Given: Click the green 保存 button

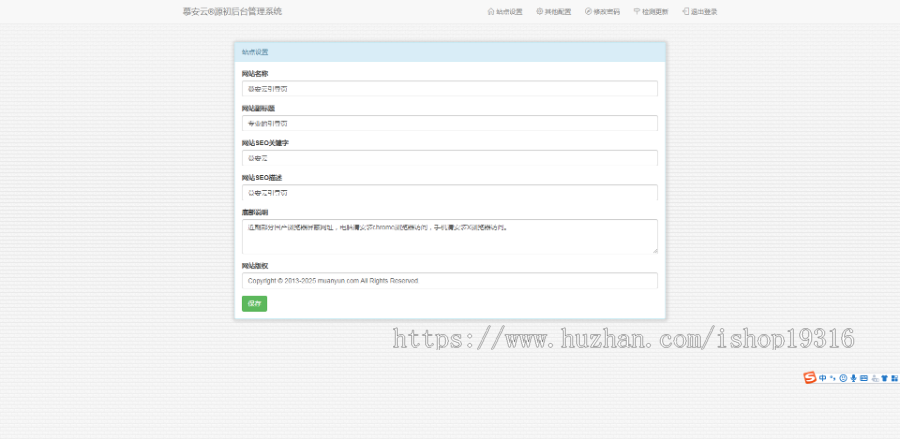Looking at the screenshot, I should tap(254, 304).
